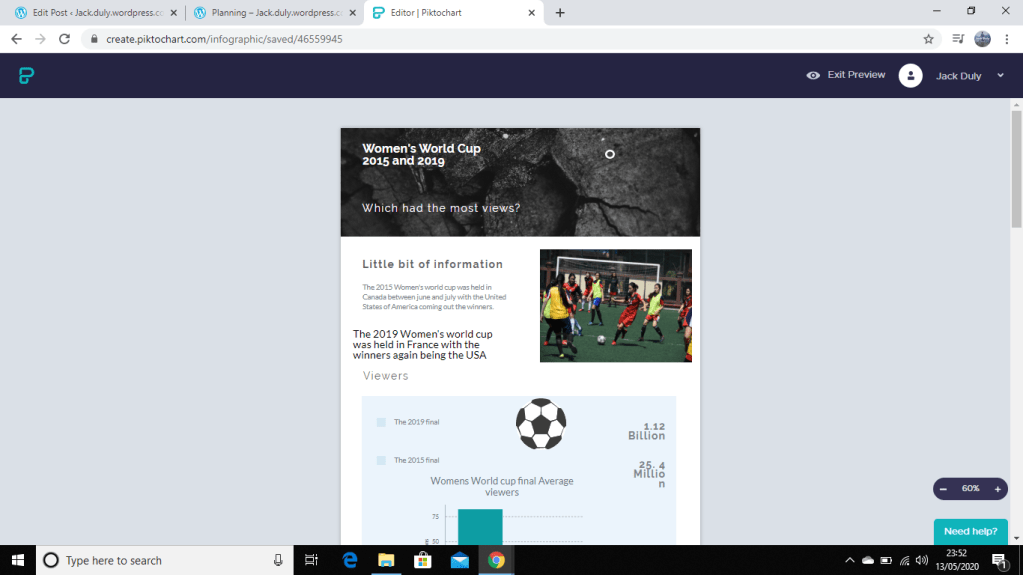Toggle the 2019 final legend square

tap(381, 422)
